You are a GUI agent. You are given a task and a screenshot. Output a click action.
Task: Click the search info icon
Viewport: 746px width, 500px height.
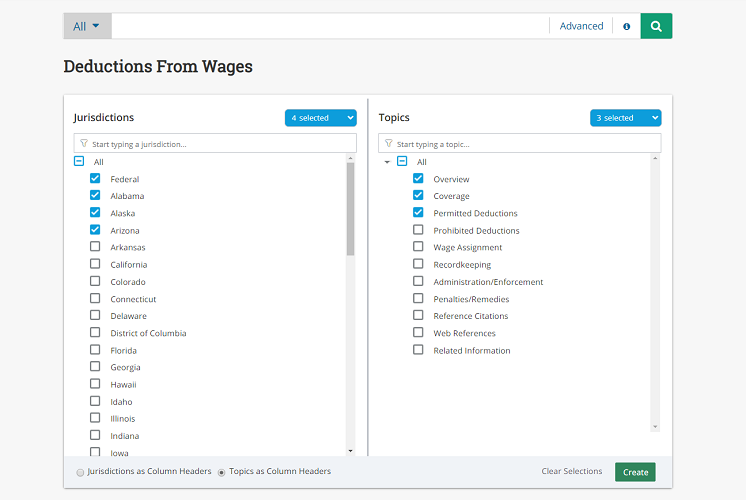coord(627,27)
